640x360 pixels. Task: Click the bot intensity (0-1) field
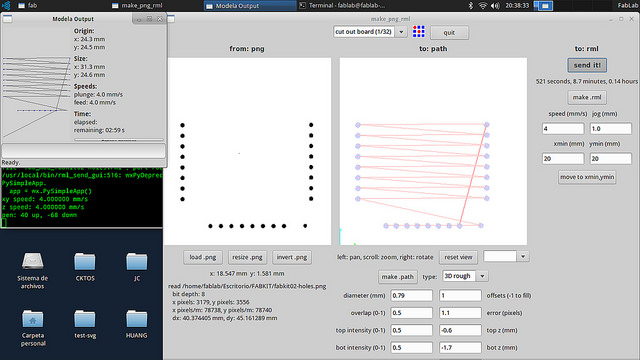tap(411, 348)
